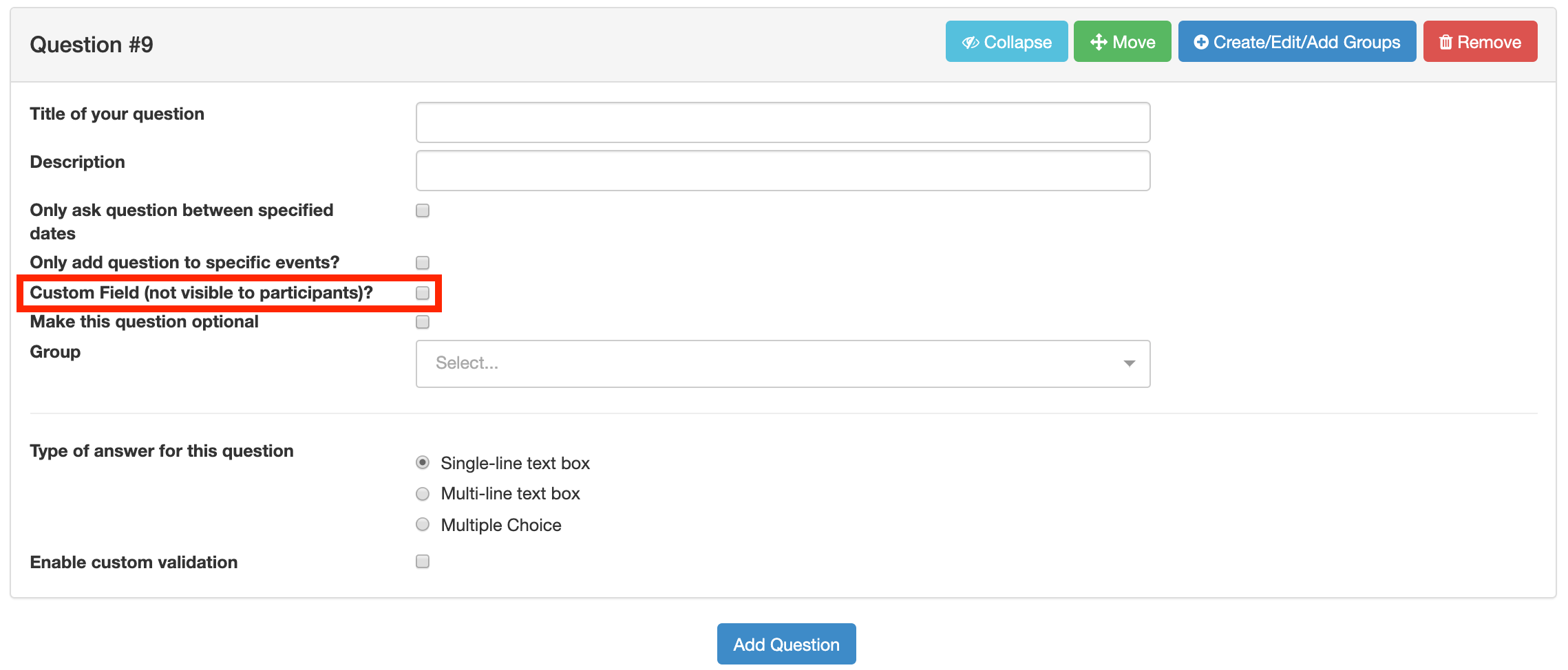Open the Group Select dropdown
The width and height of the screenshot is (1568, 670).
coord(783,363)
